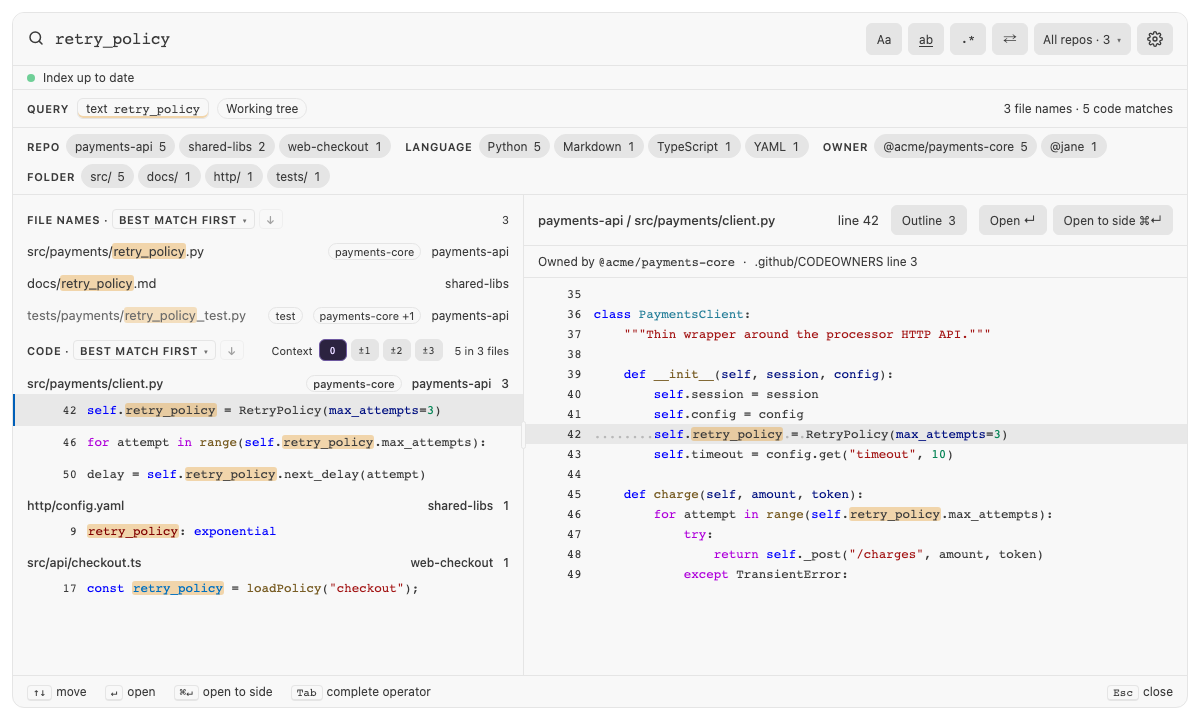The width and height of the screenshot is (1200, 720).
Task: Filter by language TypeScript 1
Action: click(694, 147)
